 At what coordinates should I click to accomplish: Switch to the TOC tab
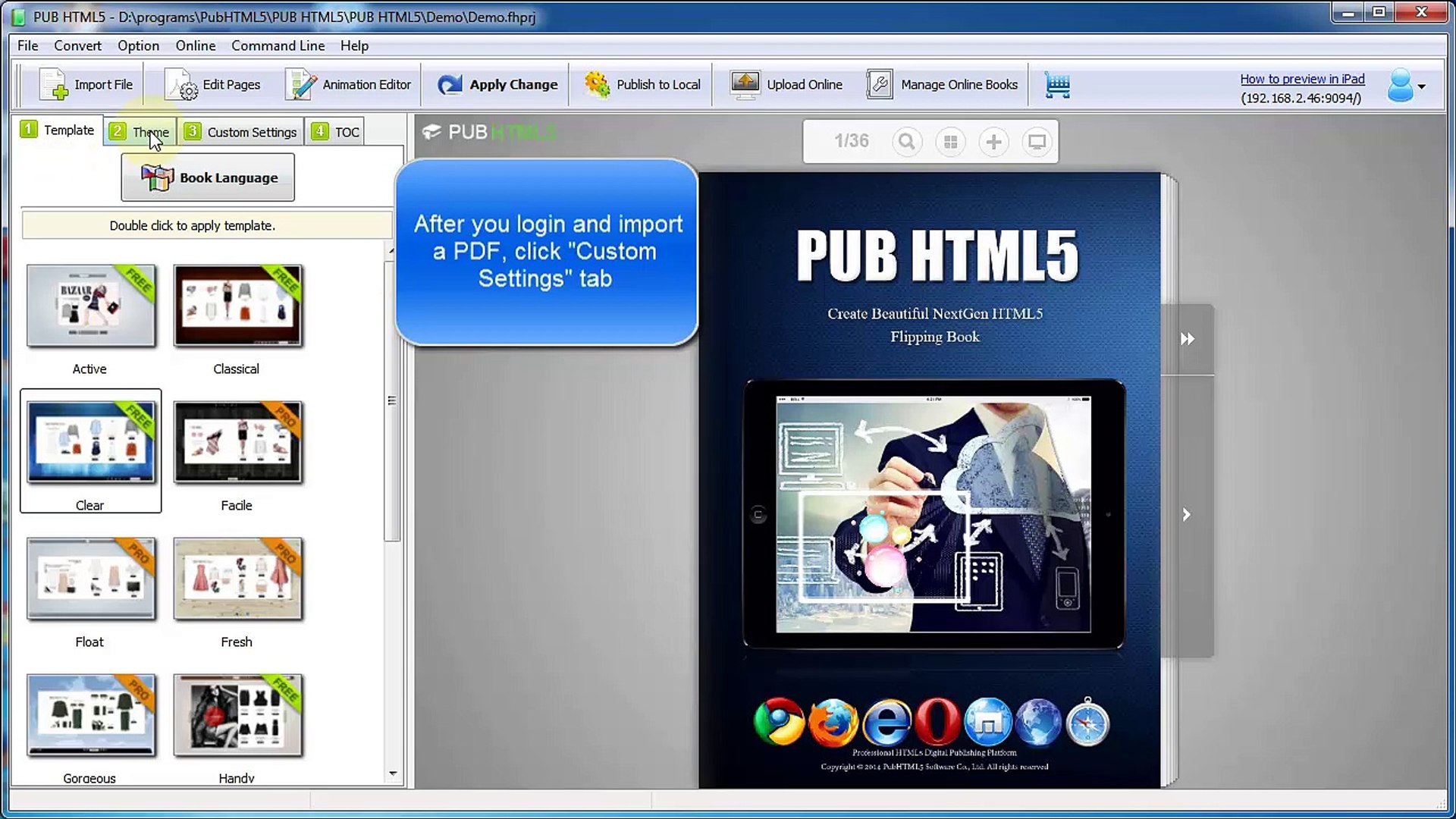click(336, 132)
